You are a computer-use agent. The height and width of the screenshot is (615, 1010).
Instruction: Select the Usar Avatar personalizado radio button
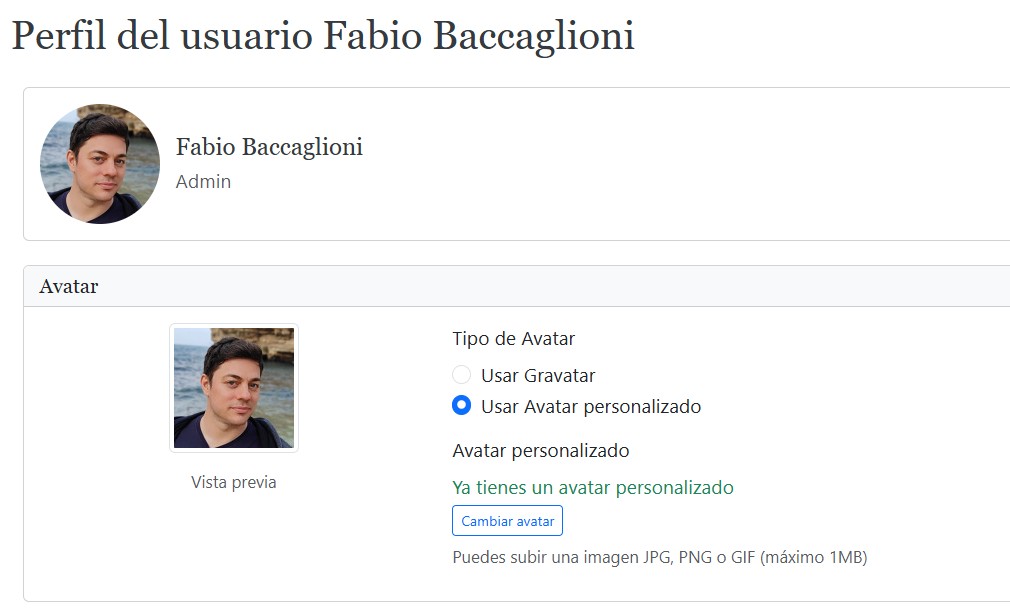click(461, 406)
